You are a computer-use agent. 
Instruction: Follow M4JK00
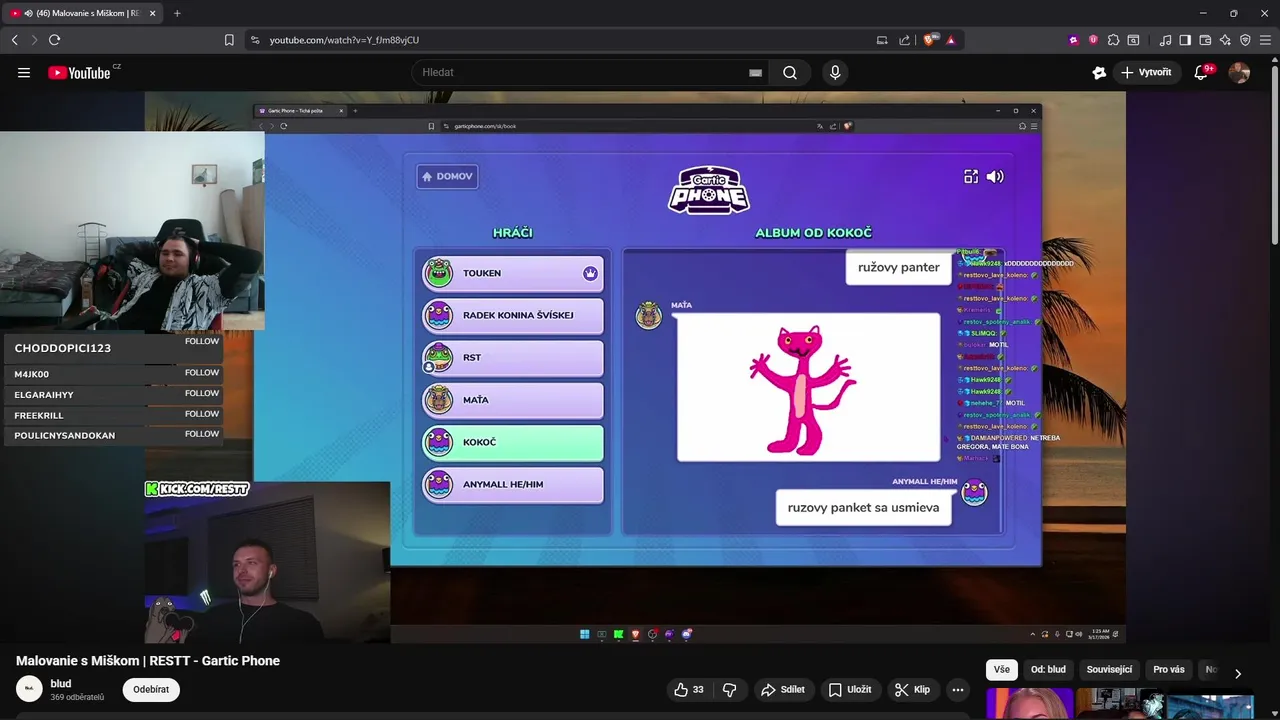pyautogui.click(x=201, y=372)
